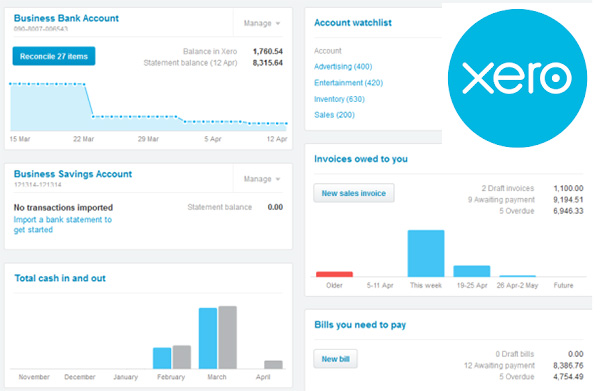The image size is (600, 391).
Task: Open the Business Savings Account heading link
Action: (x=73, y=174)
